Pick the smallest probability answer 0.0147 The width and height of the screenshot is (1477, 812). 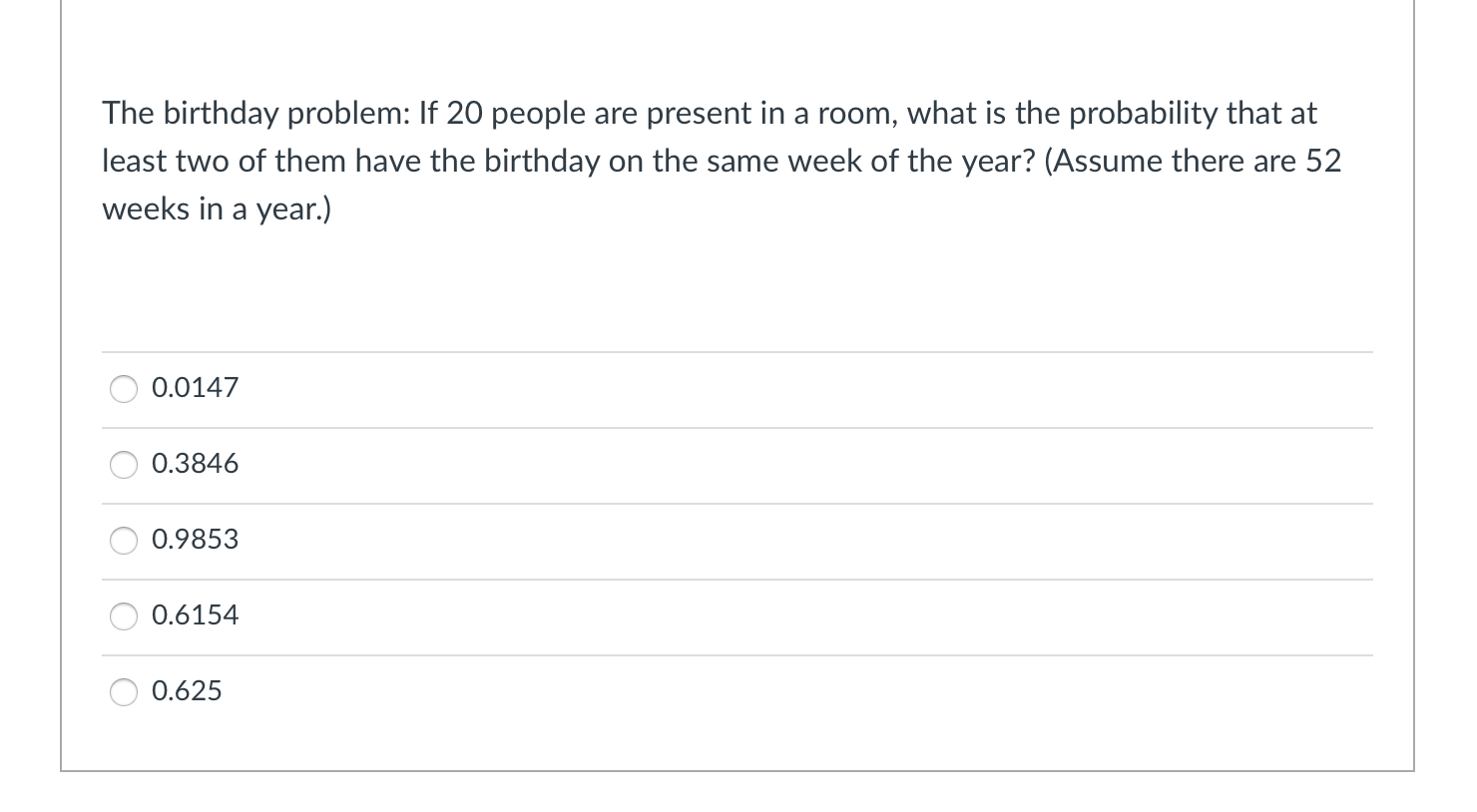point(123,388)
